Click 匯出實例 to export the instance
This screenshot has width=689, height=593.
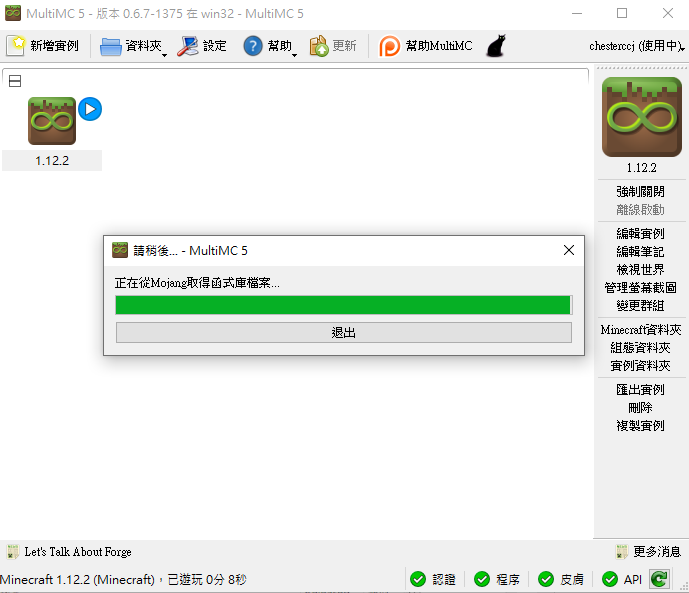click(x=640, y=390)
